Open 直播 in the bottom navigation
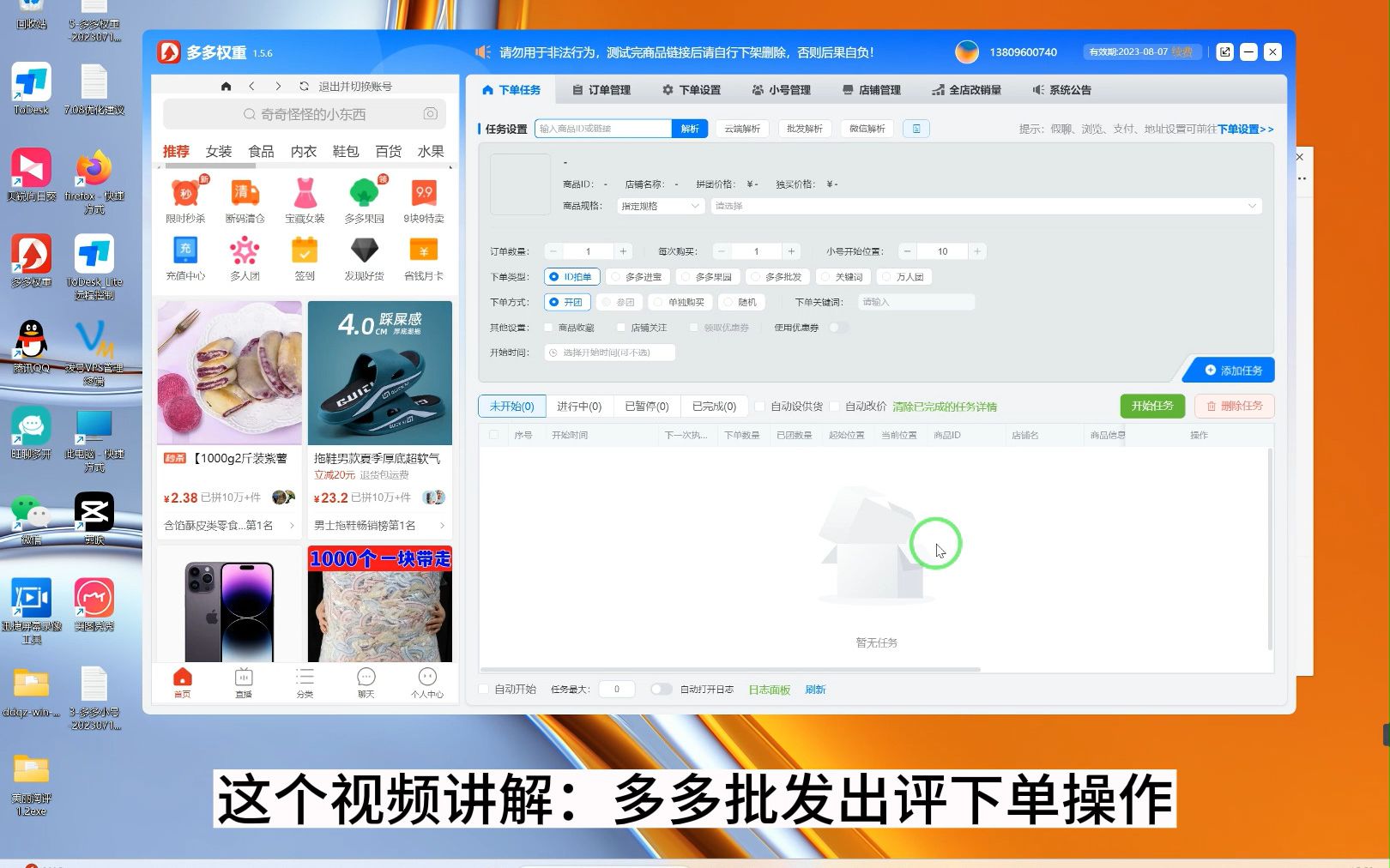 (x=244, y=683)
